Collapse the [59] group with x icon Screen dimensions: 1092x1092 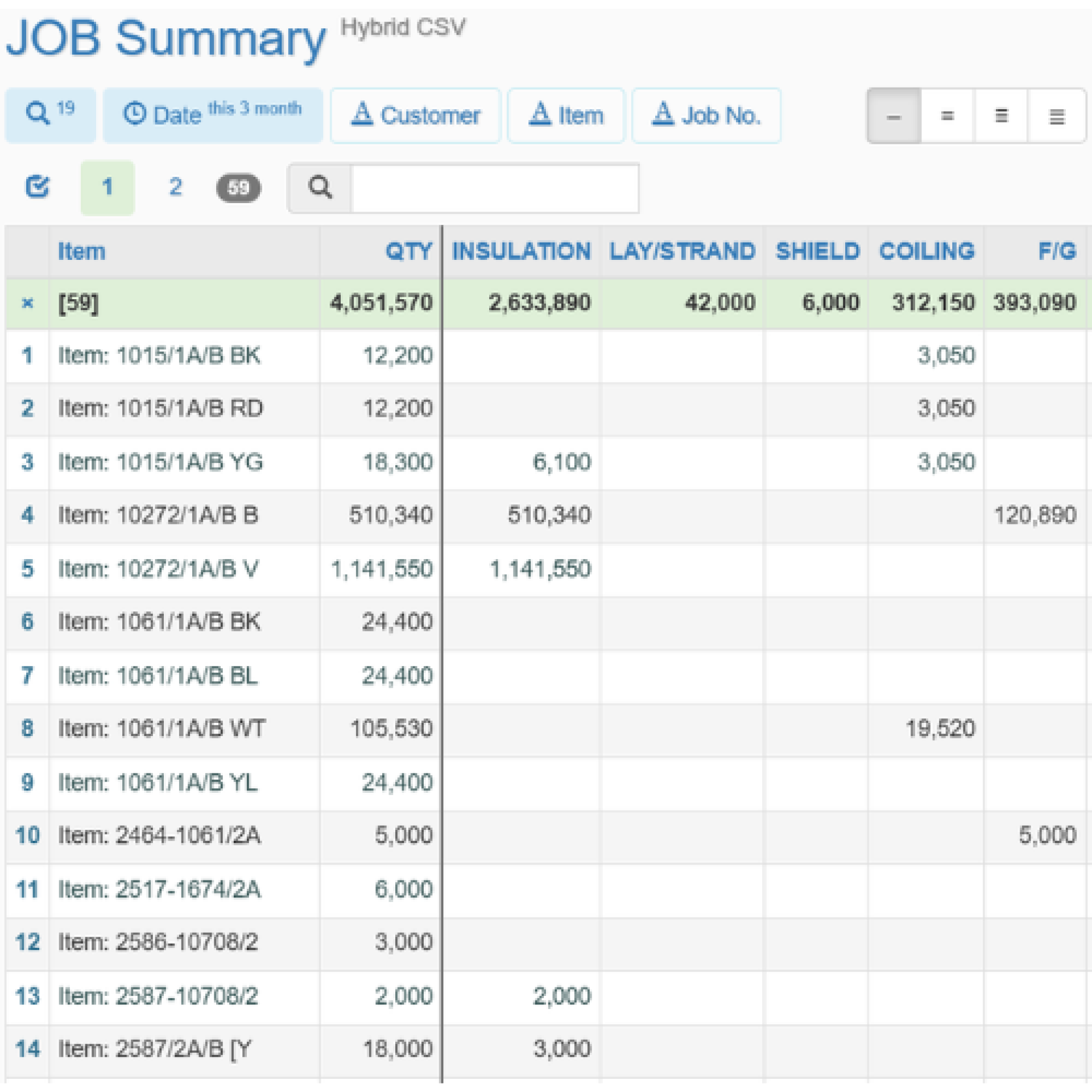(x=27, y=303)
